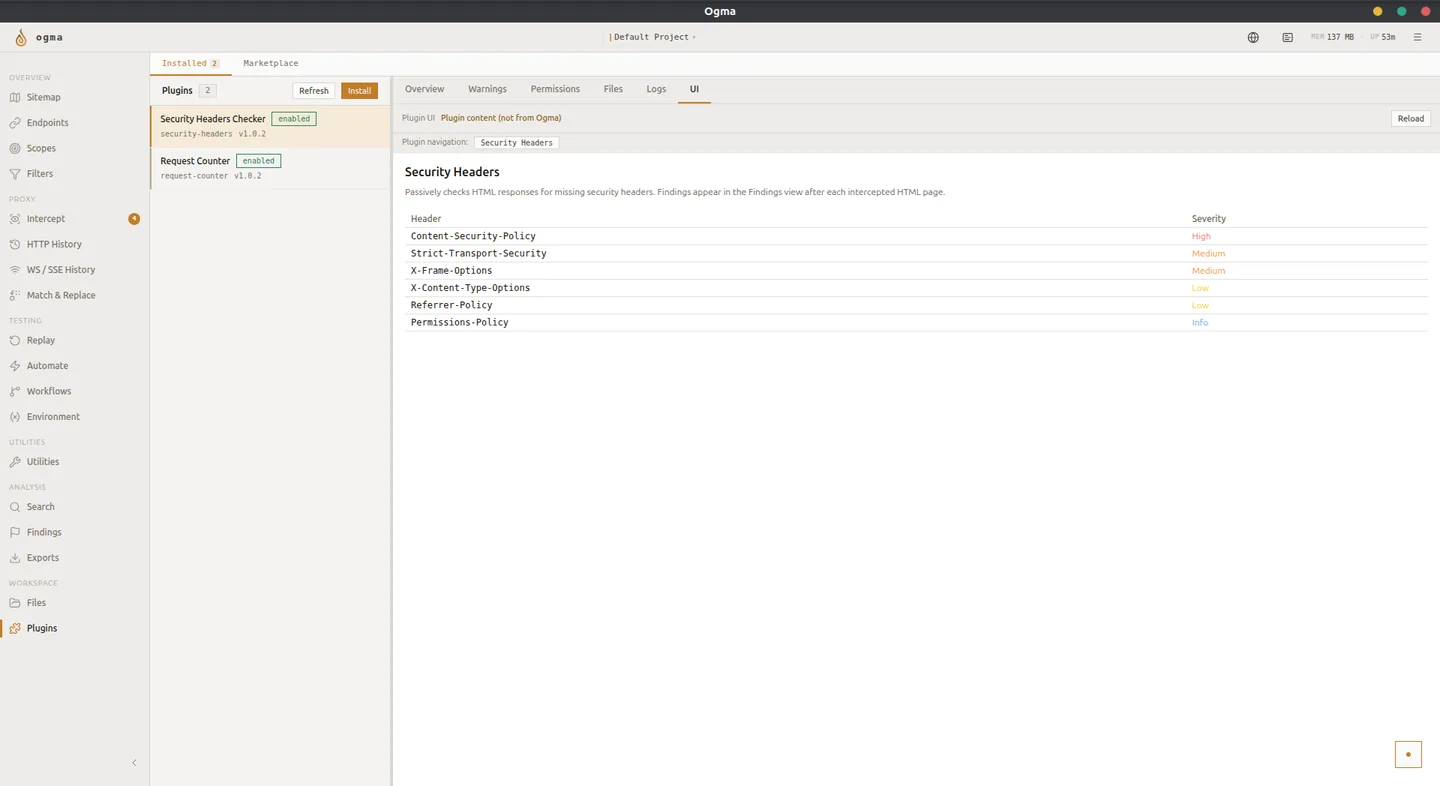The image size is (1440, 786).
Task: Open the Default Project dropdown
Action: (x=652, y=37)
